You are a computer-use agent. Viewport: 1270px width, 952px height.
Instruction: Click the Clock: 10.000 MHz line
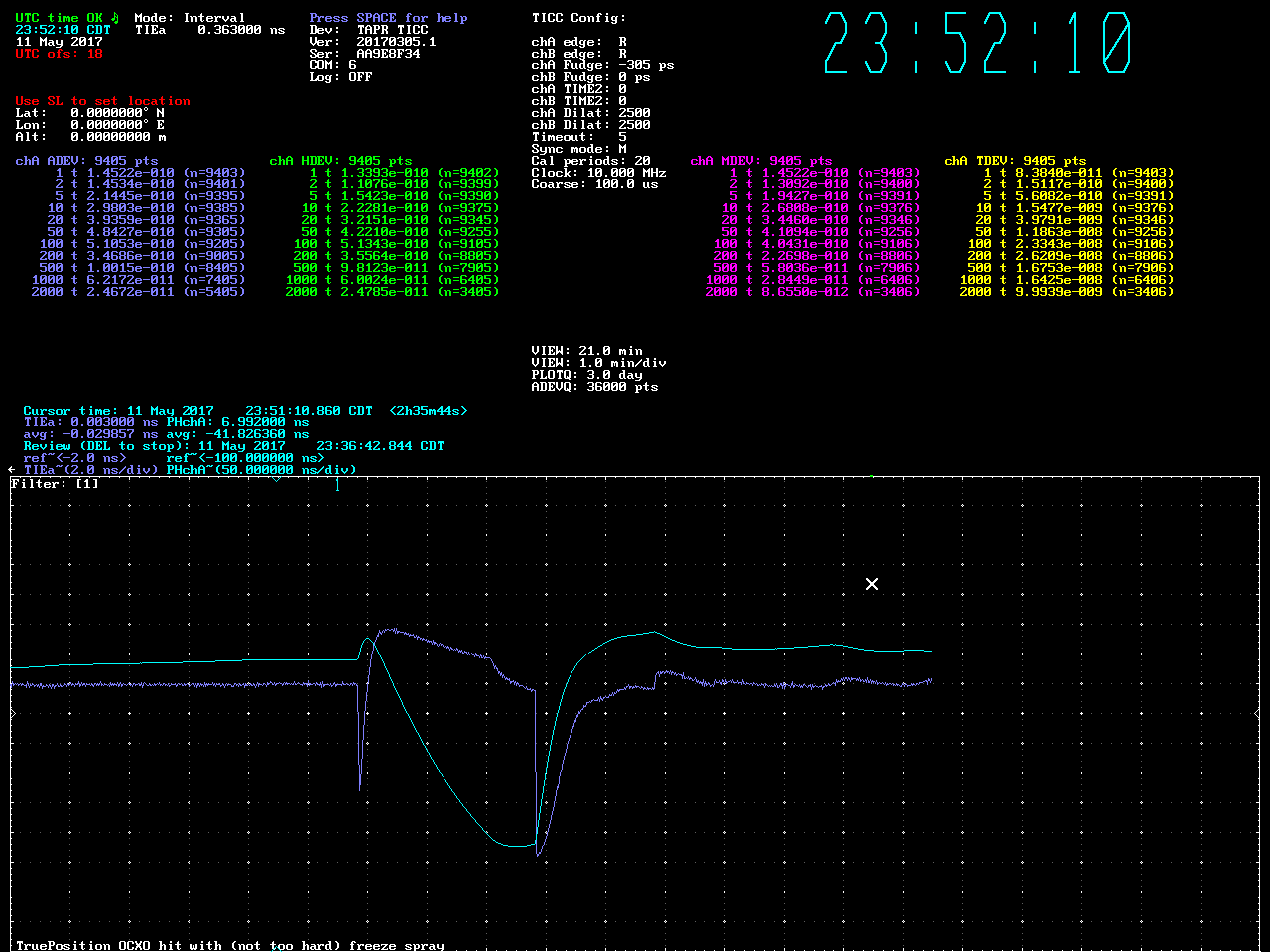[598, 173]
